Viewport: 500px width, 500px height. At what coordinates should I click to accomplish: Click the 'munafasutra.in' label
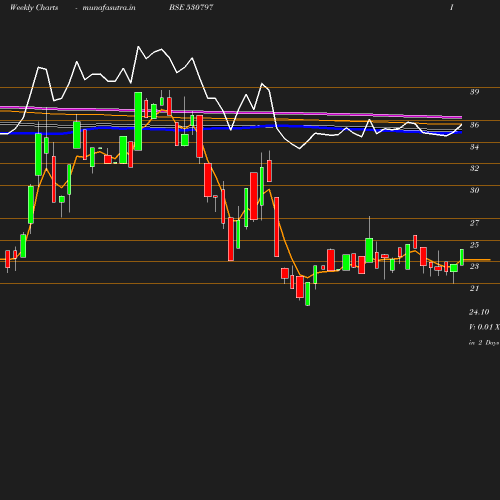coord(109,7)
